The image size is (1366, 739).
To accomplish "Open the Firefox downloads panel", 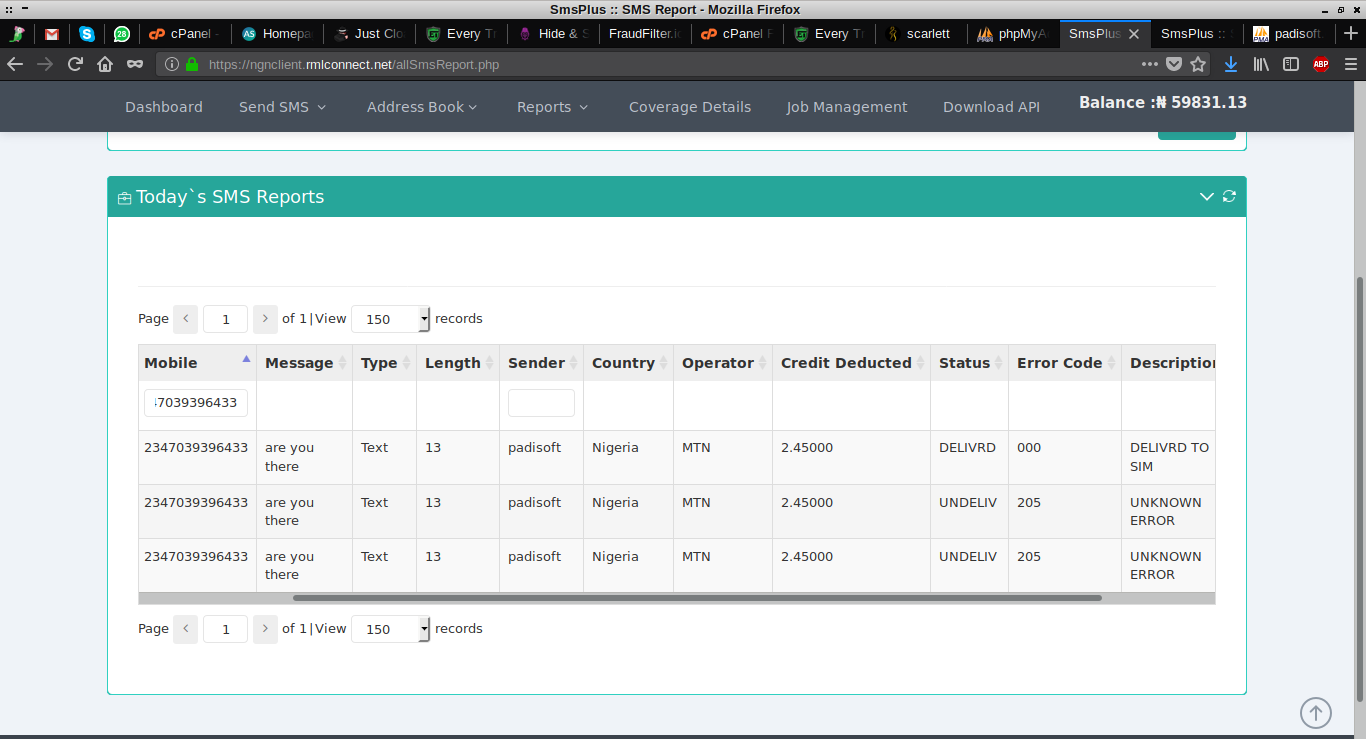I will coord(1231,64).
